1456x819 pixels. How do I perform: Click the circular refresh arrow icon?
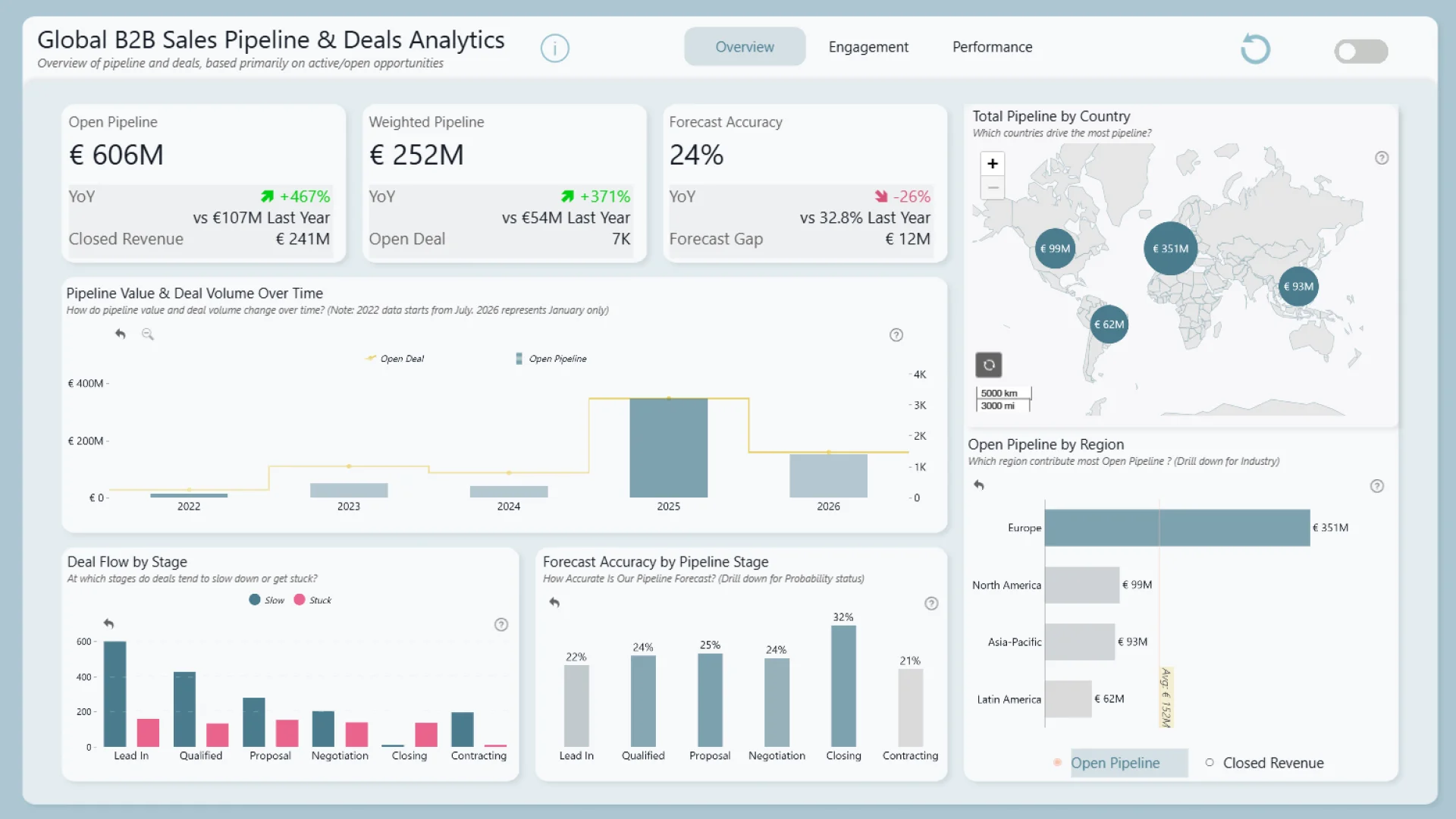1255,49
